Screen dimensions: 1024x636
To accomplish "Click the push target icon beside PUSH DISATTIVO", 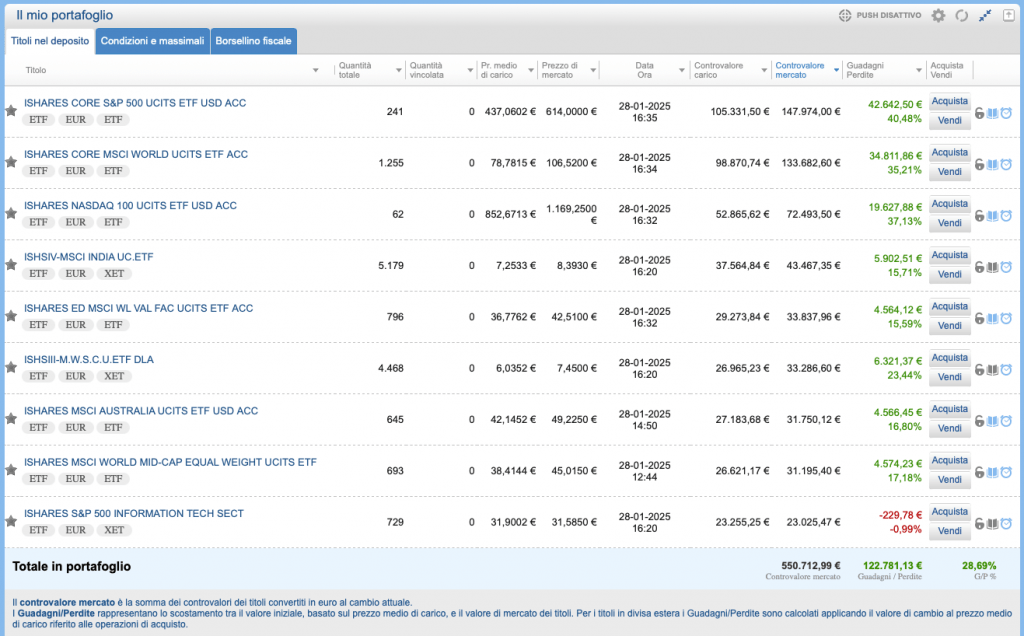I will click(x=845, y=16).
